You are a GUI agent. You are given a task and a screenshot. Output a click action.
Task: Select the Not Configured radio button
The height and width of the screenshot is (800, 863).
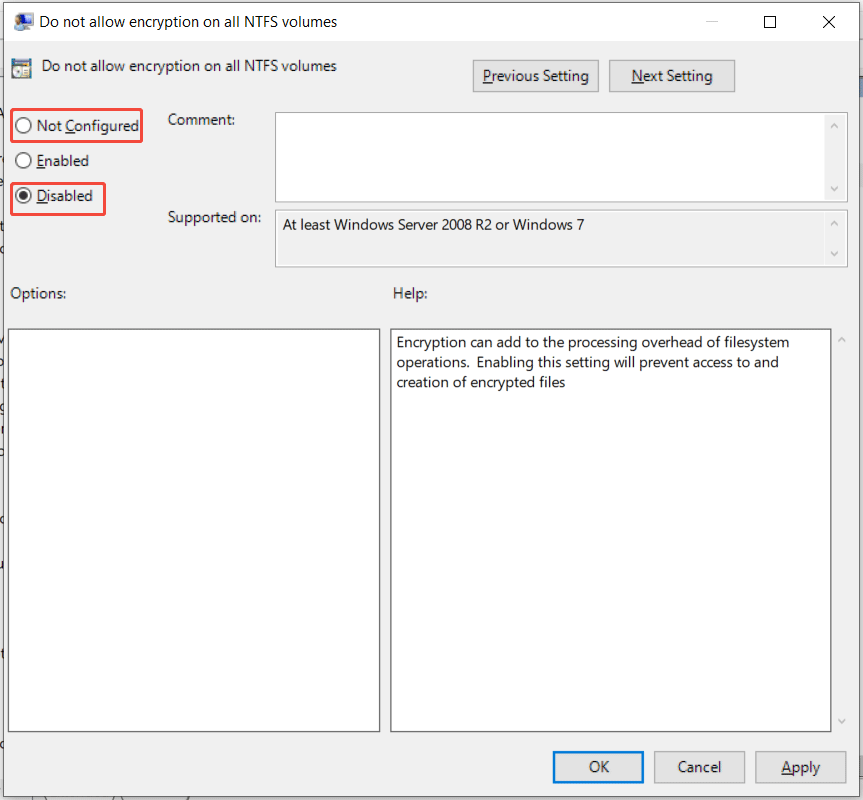[x=23, y=125]
